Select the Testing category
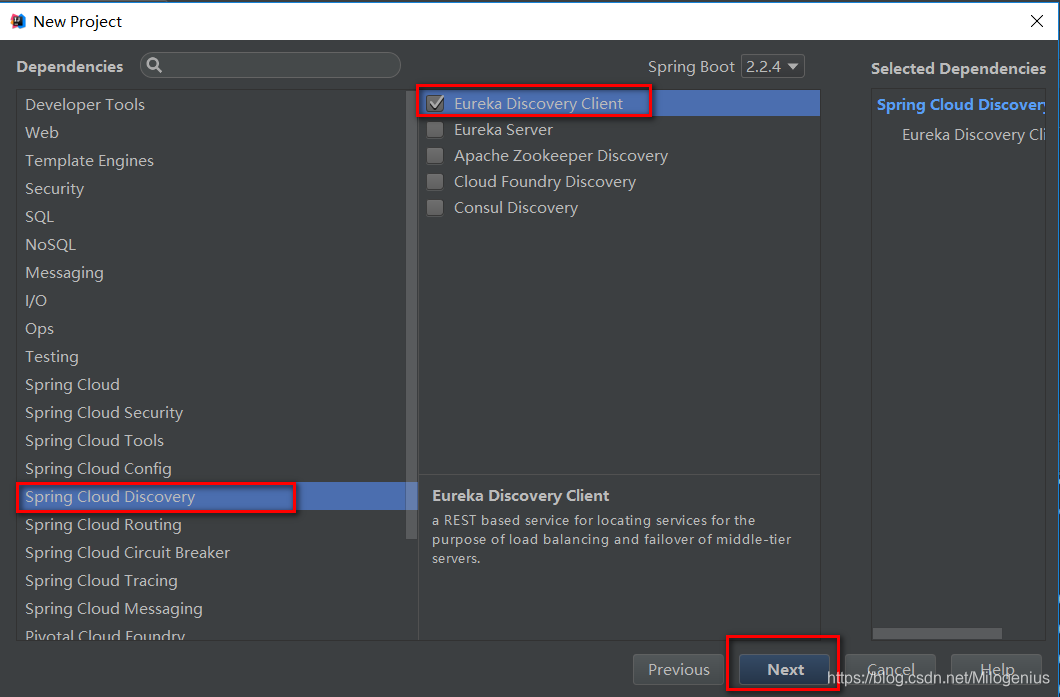1060x697 pixels. (211, 357)
